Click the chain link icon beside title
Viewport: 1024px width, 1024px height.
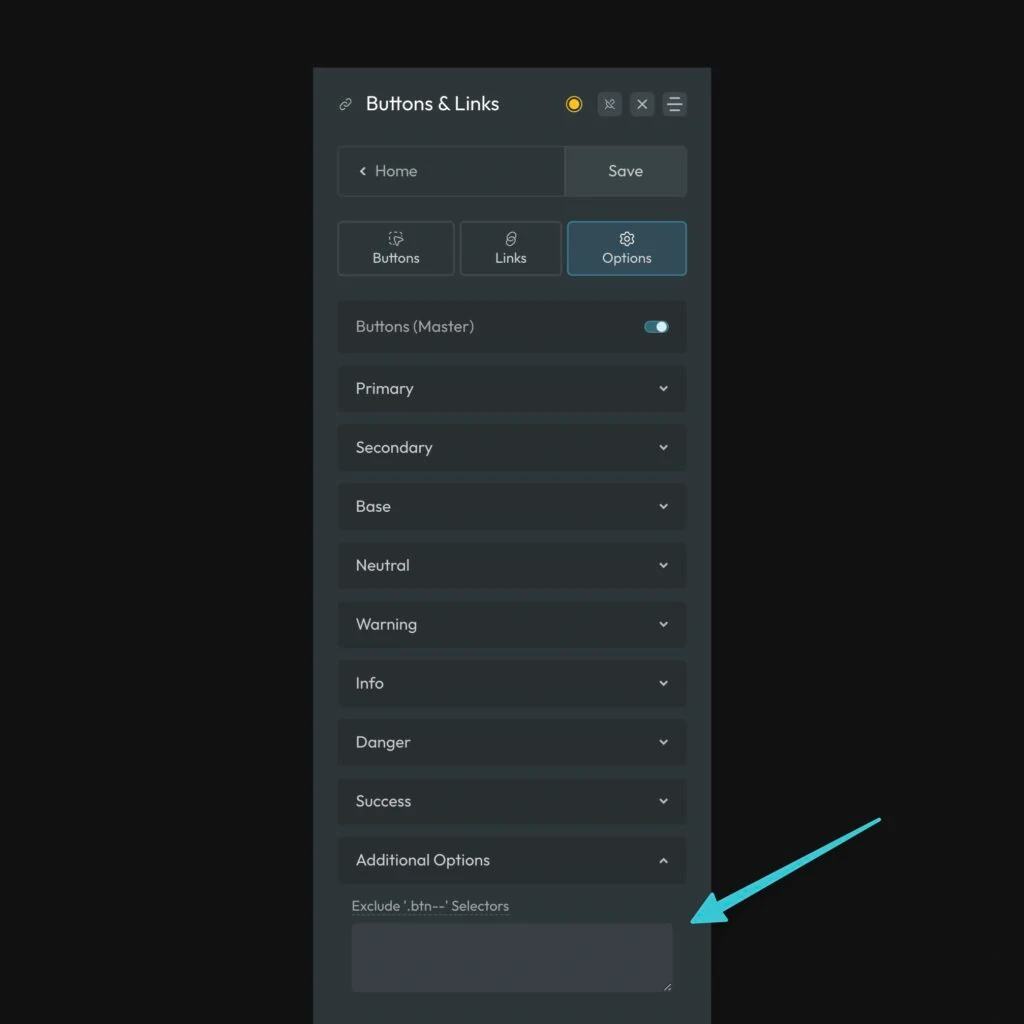[x=346, y=104]
